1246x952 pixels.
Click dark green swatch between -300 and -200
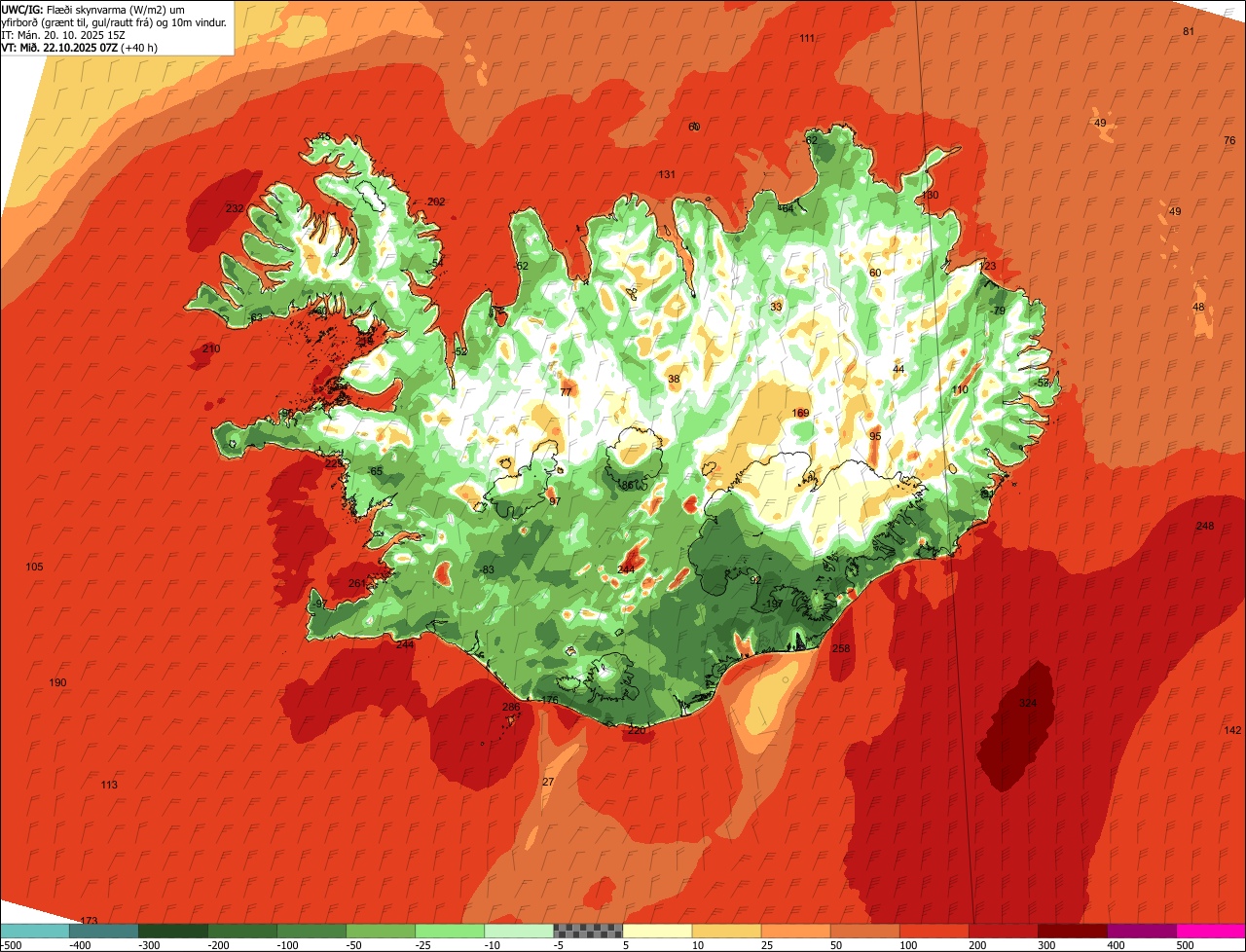[x=172, y=930]
